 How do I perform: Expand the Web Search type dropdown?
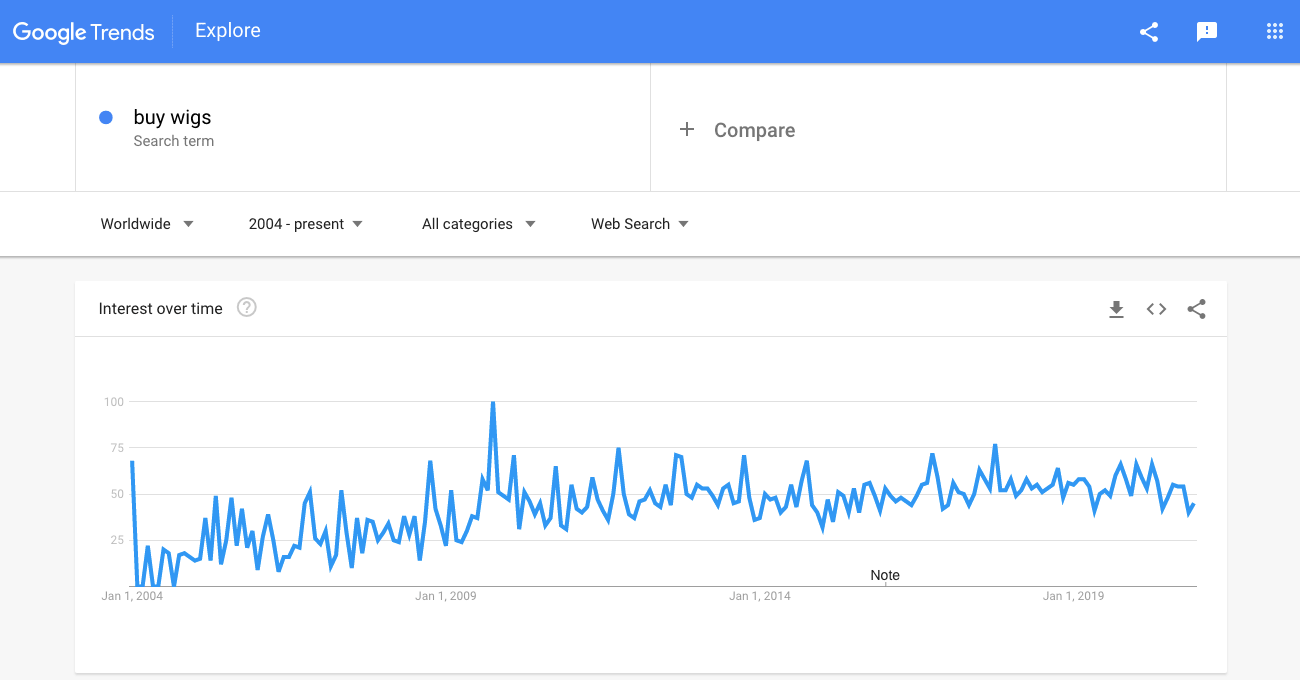[x=640, y=224]
